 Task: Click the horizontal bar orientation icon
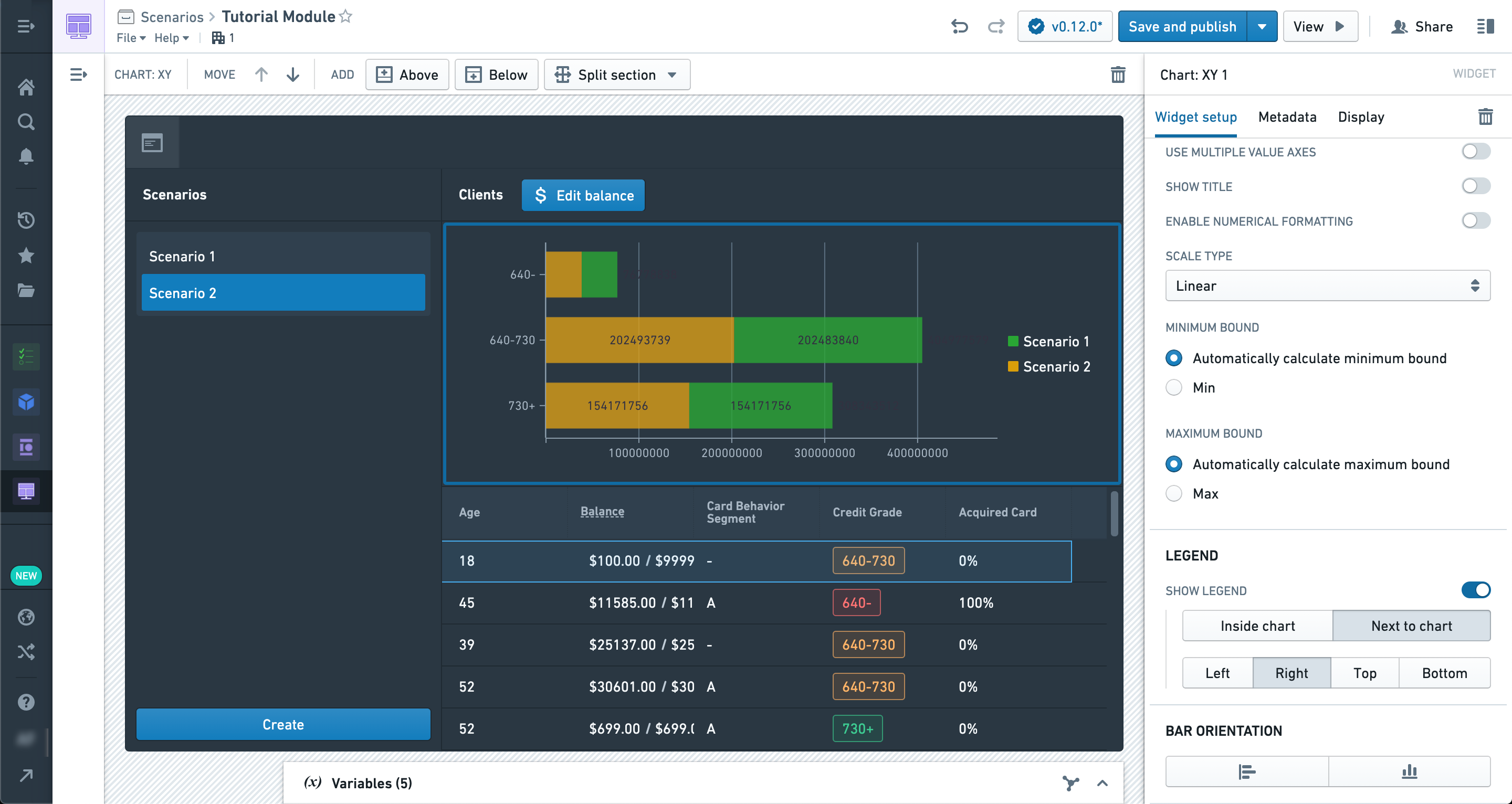(x=1247, y=770)
